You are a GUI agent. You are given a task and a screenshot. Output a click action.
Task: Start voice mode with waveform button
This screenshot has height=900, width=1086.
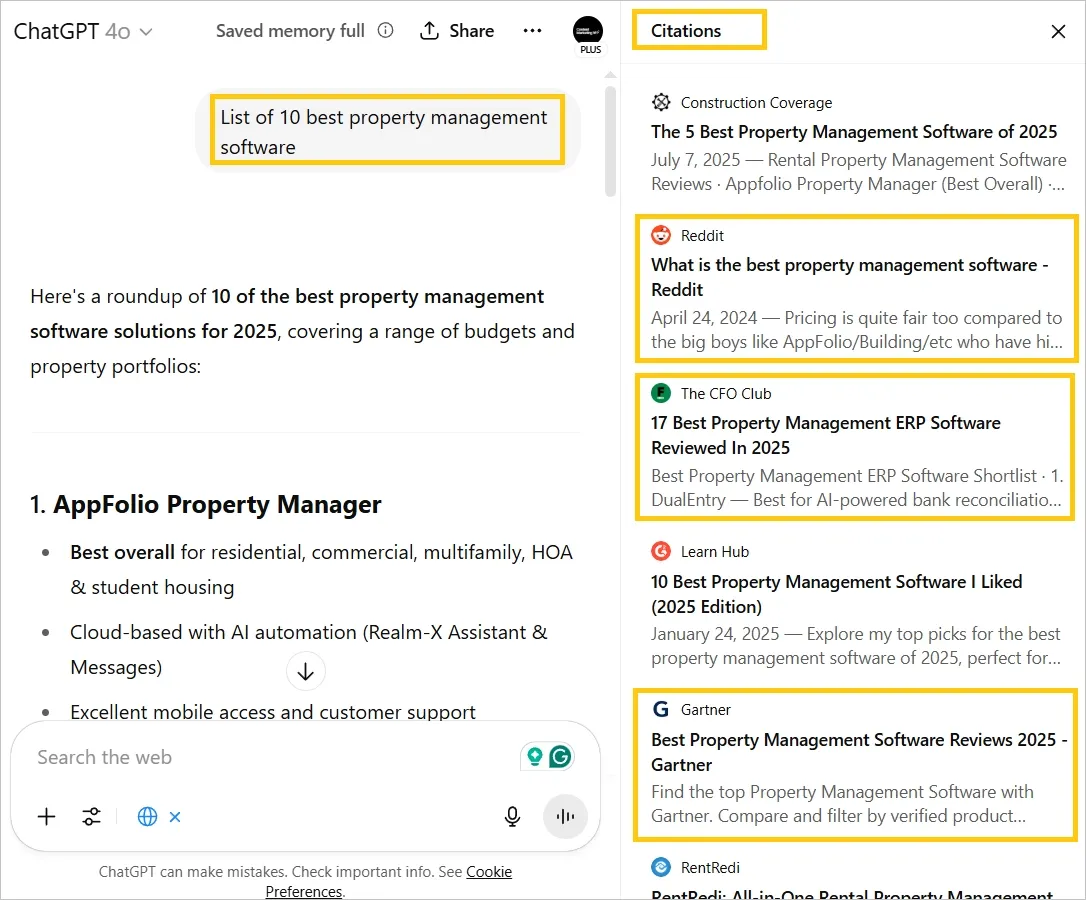click(x=566, y=817)
